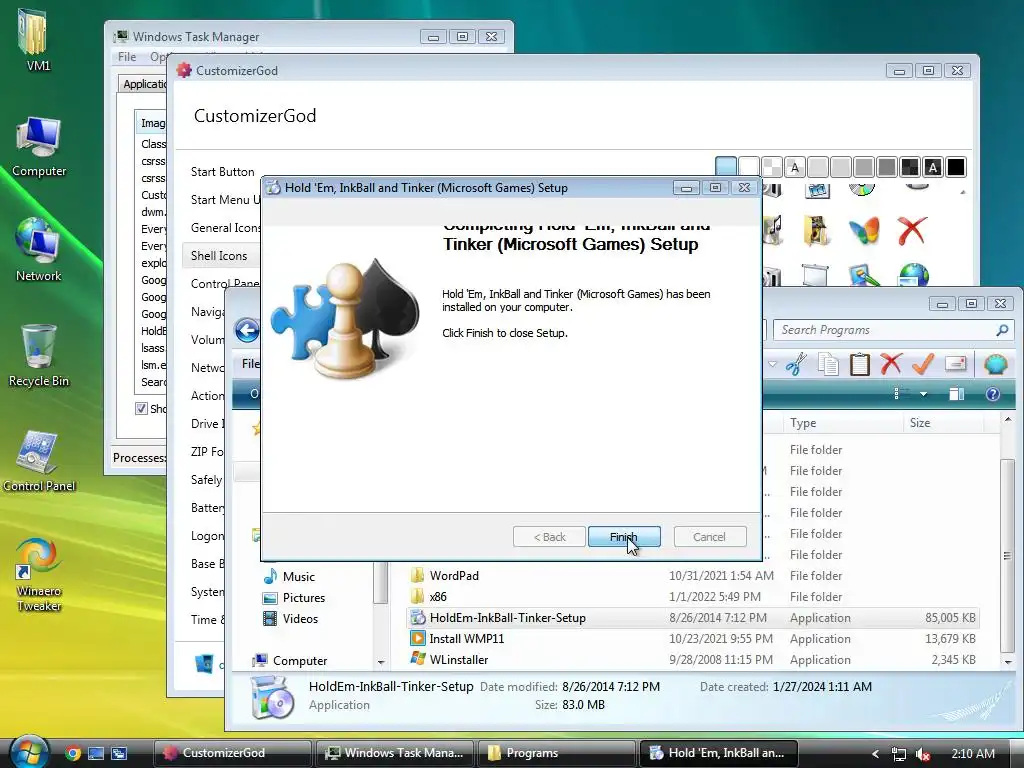Click the envelope mail icon in Programs toolbar

(955, 363)
